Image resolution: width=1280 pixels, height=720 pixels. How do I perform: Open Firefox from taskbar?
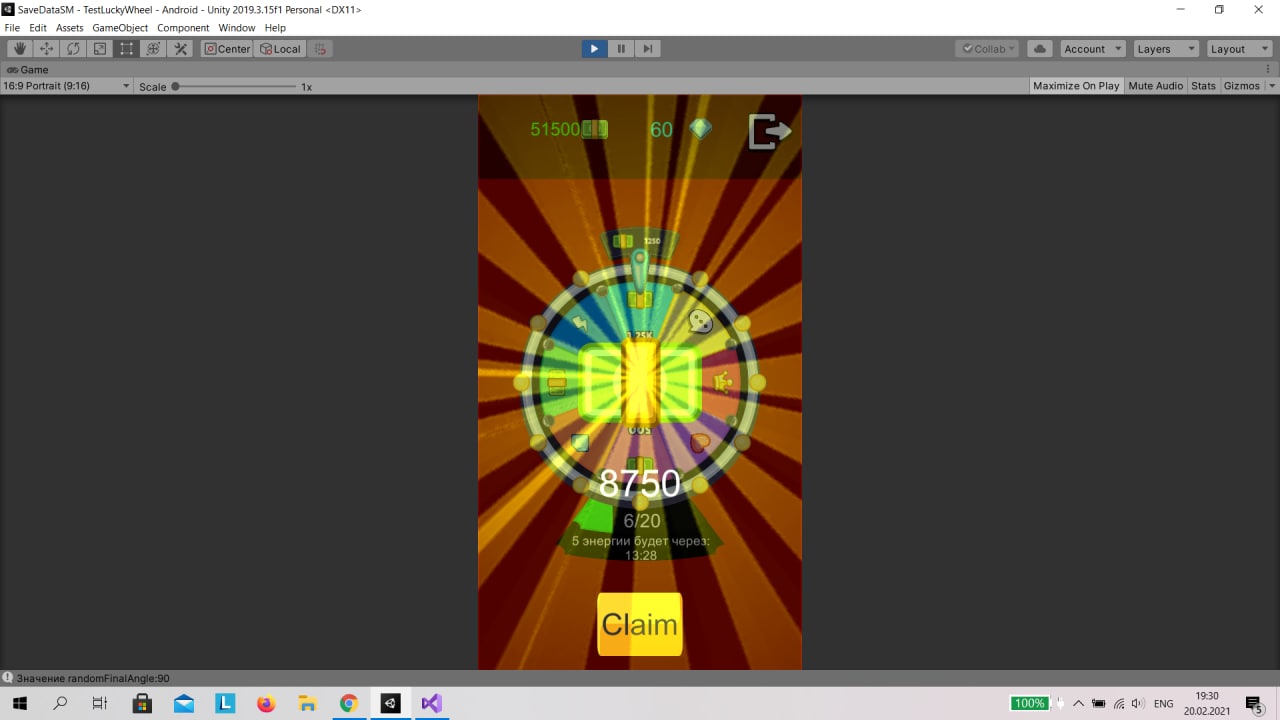(x=266, y=703)
